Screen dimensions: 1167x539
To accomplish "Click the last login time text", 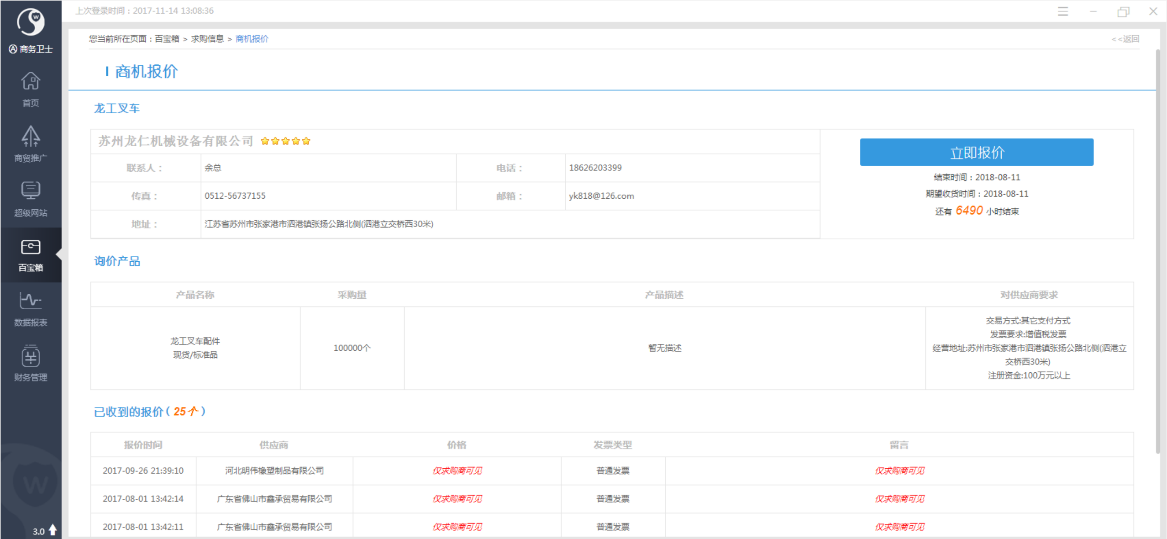I will [144, 11].
